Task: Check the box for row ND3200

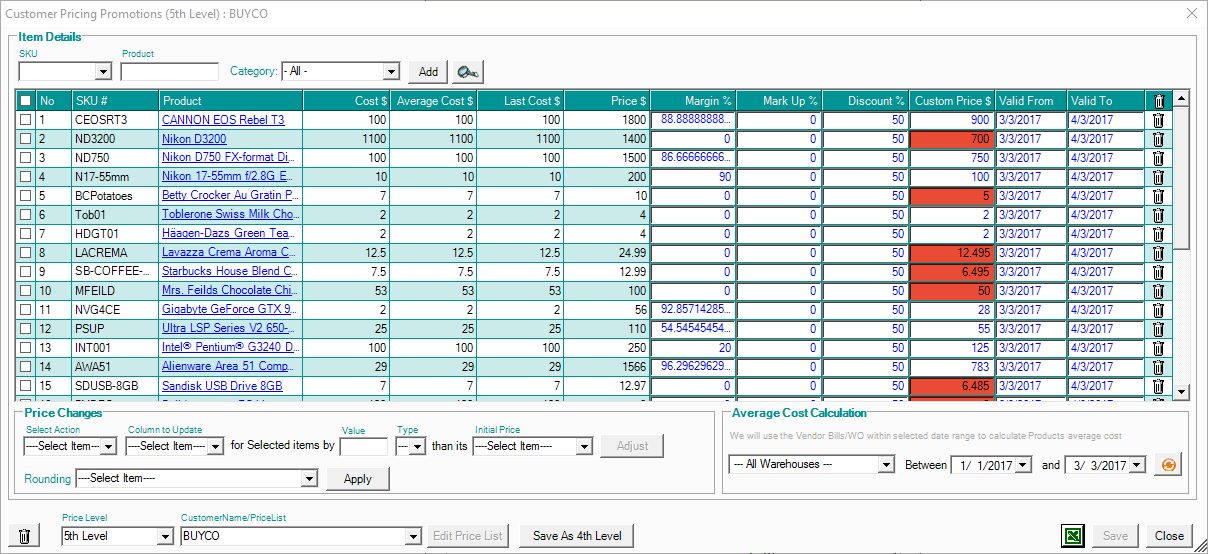Action: coord(25,139)
